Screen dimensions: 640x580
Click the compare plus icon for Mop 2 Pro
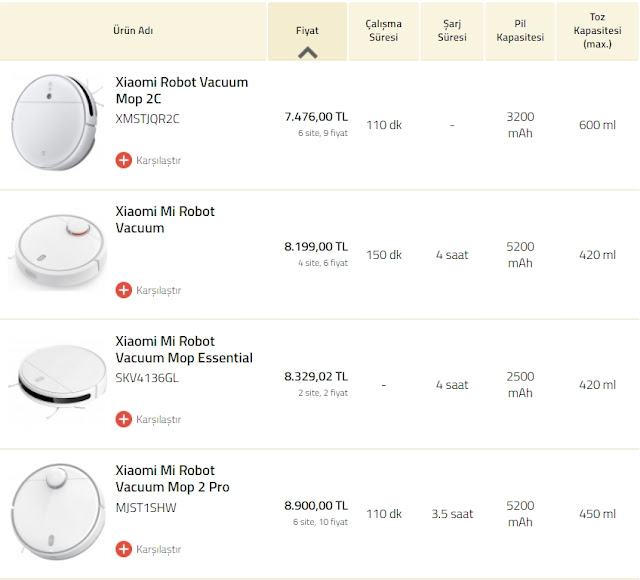124,549
